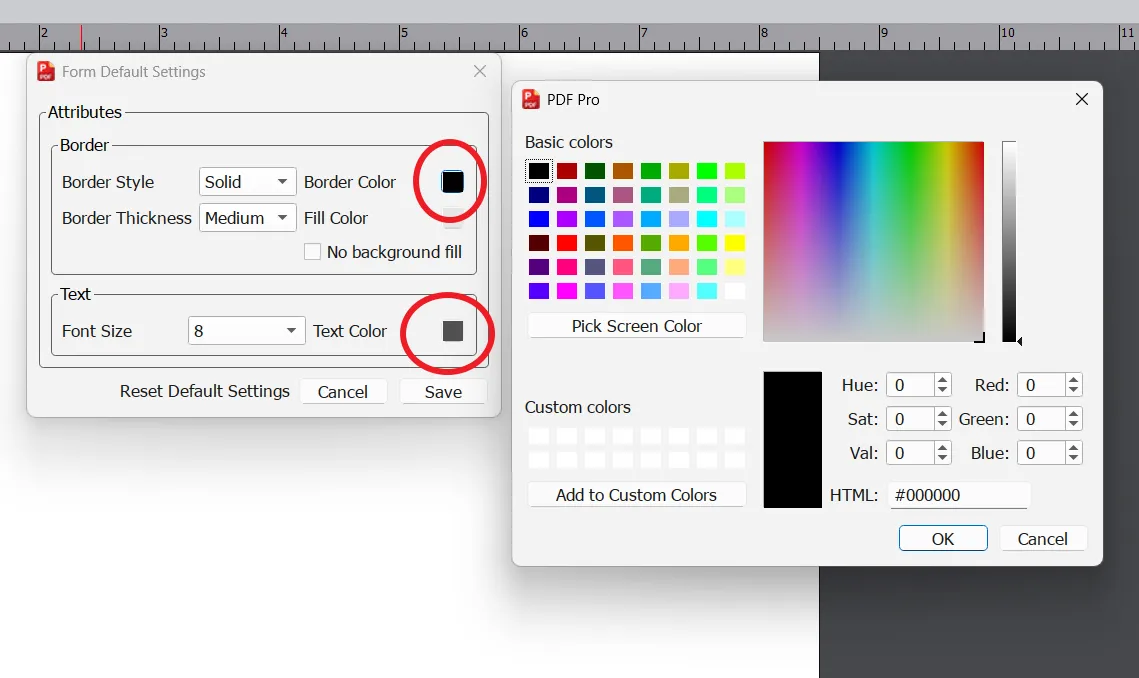Click the HTML hex field showing #000000
Viewport: 1139px width, 678px height.
pos(959,495)
